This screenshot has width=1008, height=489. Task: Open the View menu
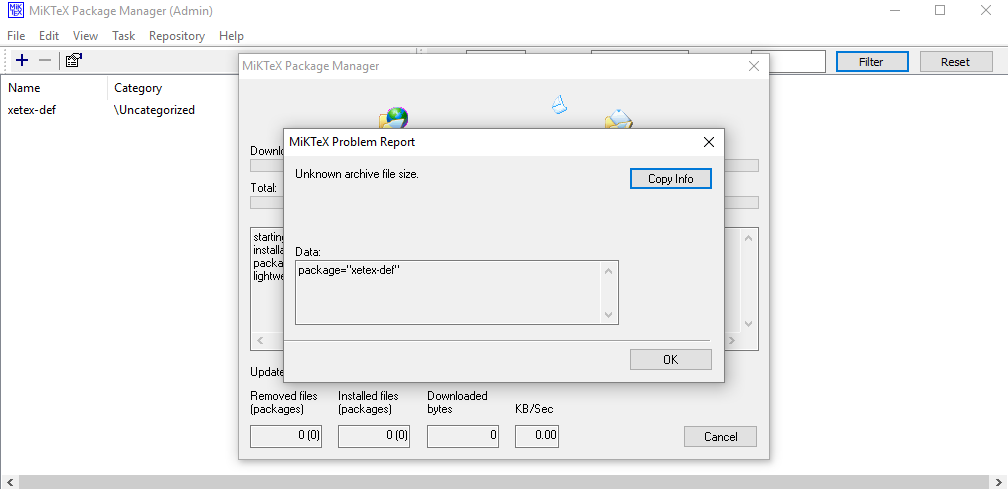click(86, 36)
